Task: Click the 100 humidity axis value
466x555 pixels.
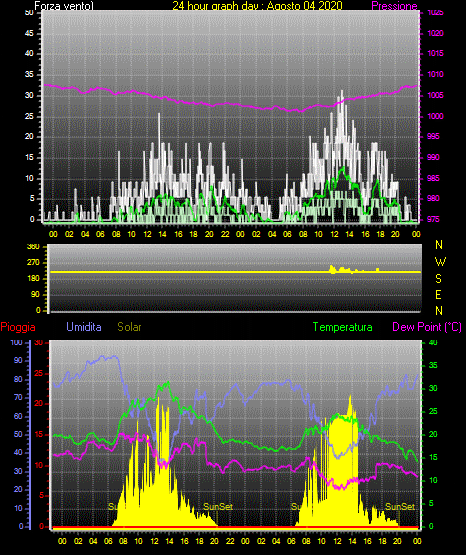Action: tap(16, 342)
